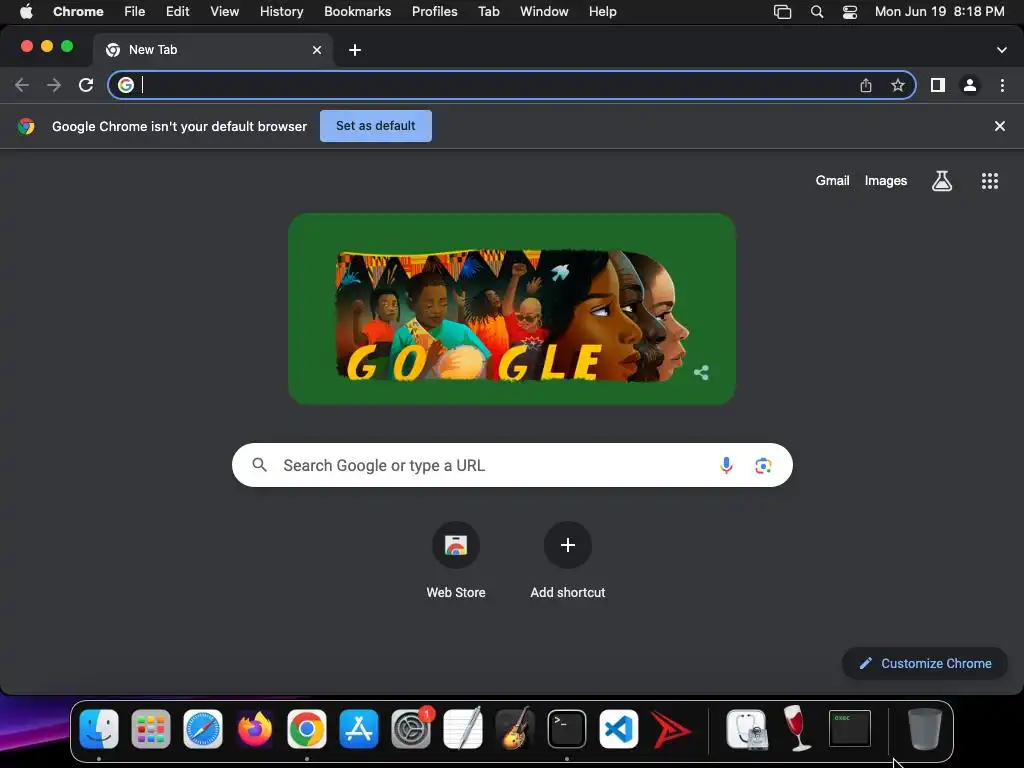1024x768 pixels.
Task: Launch Firefox from the Dock
Action: [x=255, y=729]
